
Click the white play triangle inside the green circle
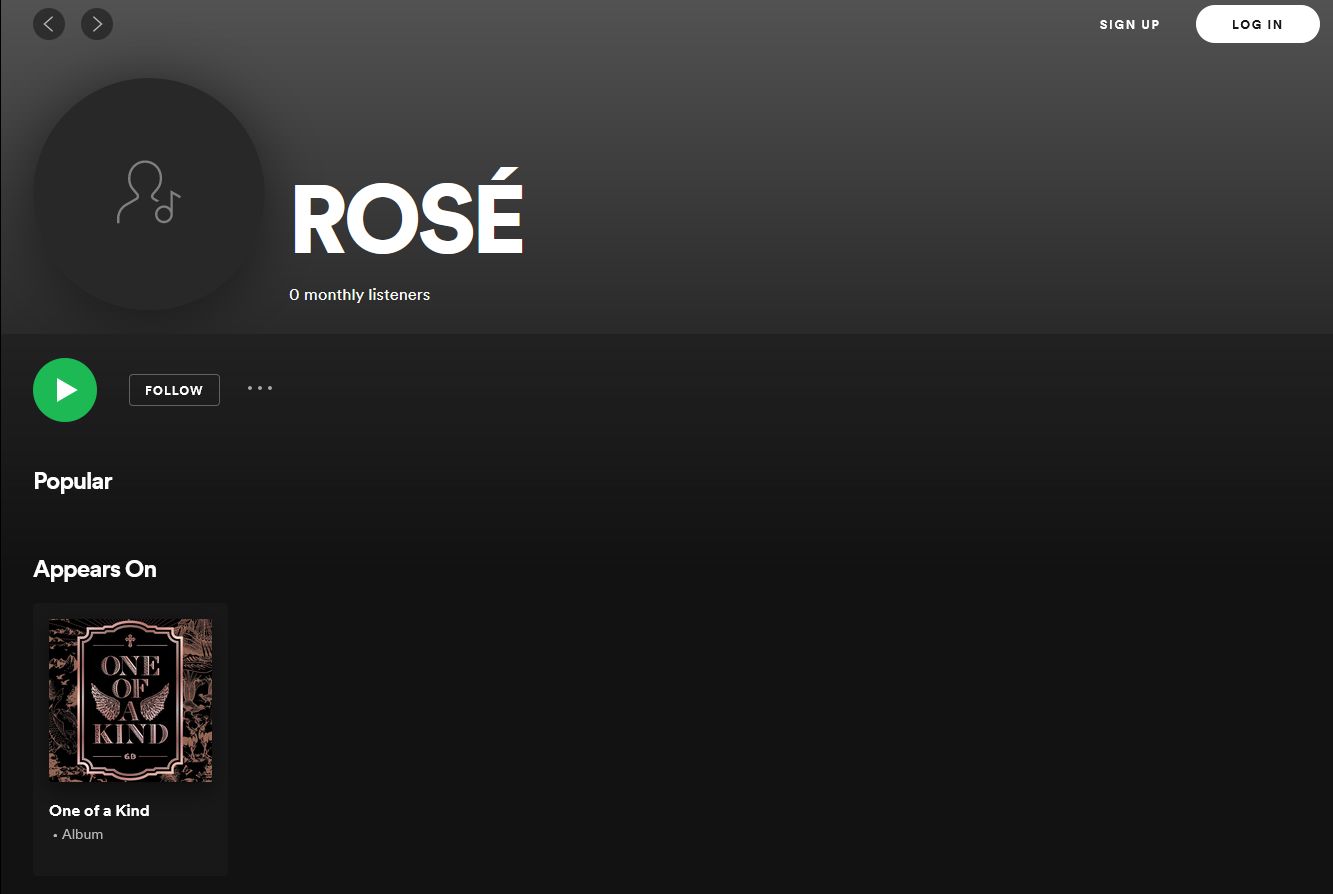67,390
